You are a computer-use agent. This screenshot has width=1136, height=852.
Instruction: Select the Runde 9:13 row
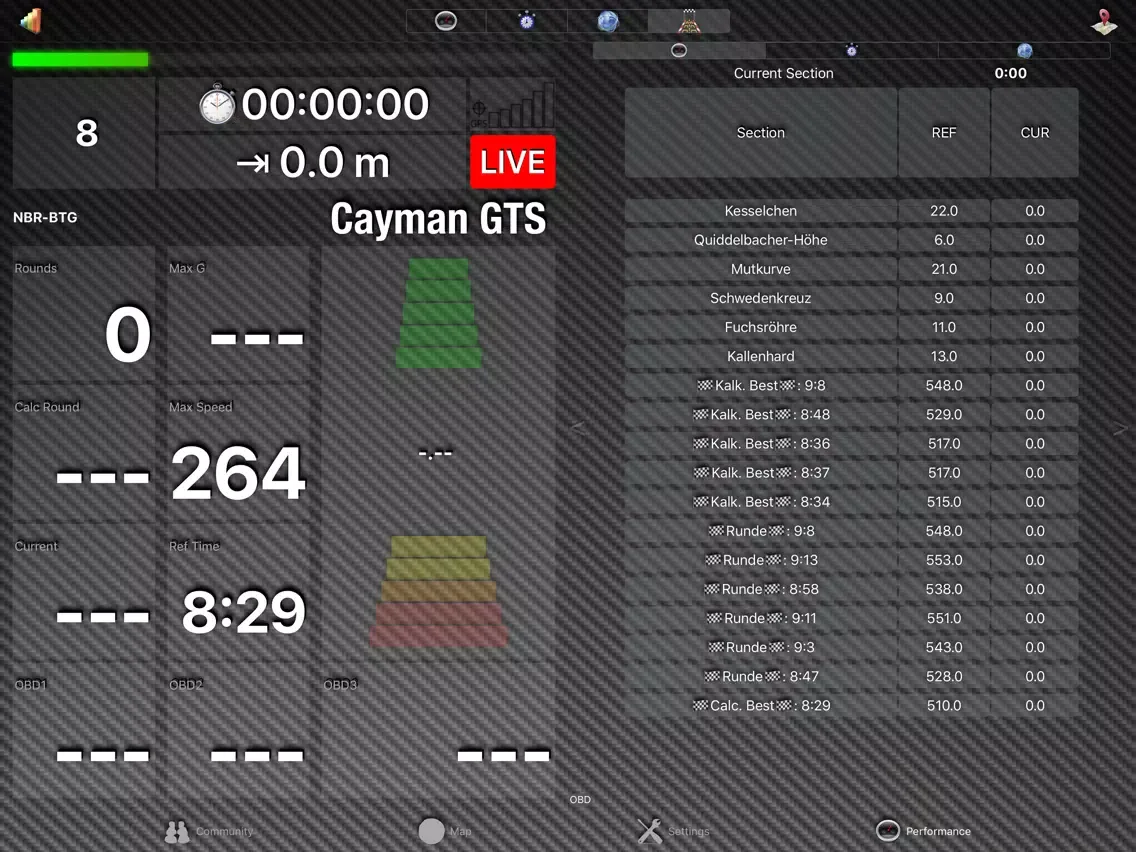click(851, 559)
